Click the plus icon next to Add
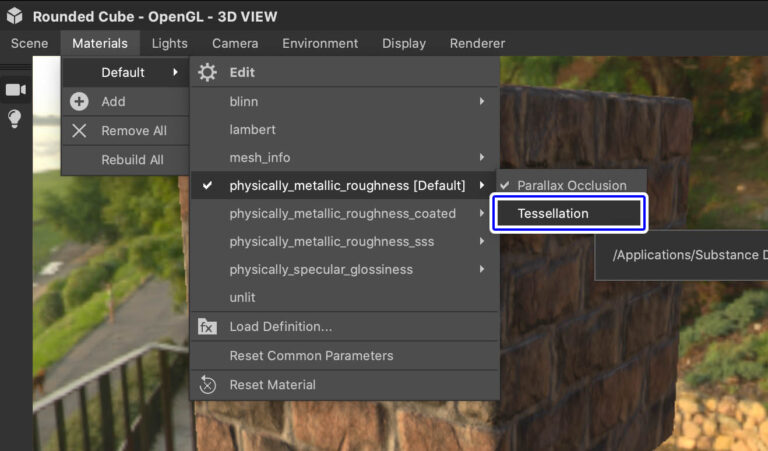Viewport: 768px width, 451px height. pyautogui.click(x=80, y=102)
